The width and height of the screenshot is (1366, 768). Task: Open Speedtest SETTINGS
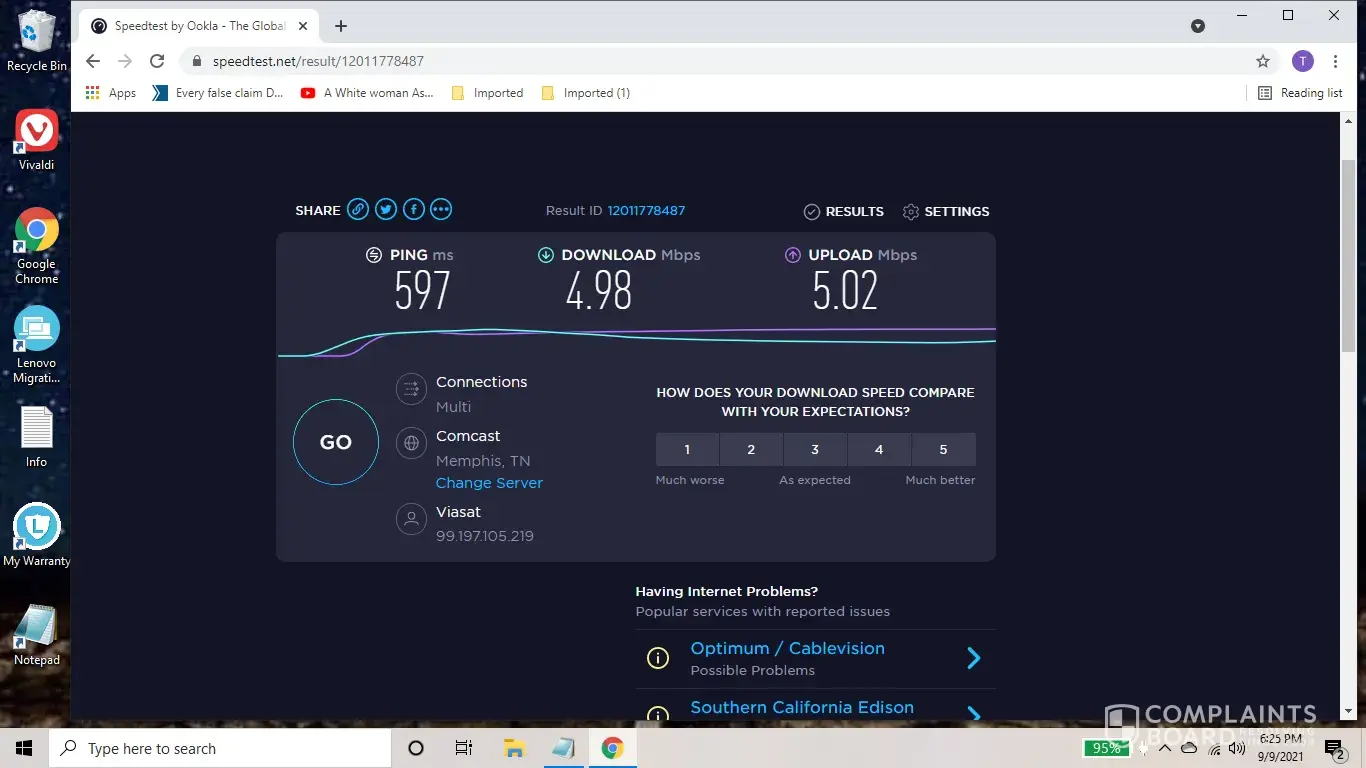(946, 212)
